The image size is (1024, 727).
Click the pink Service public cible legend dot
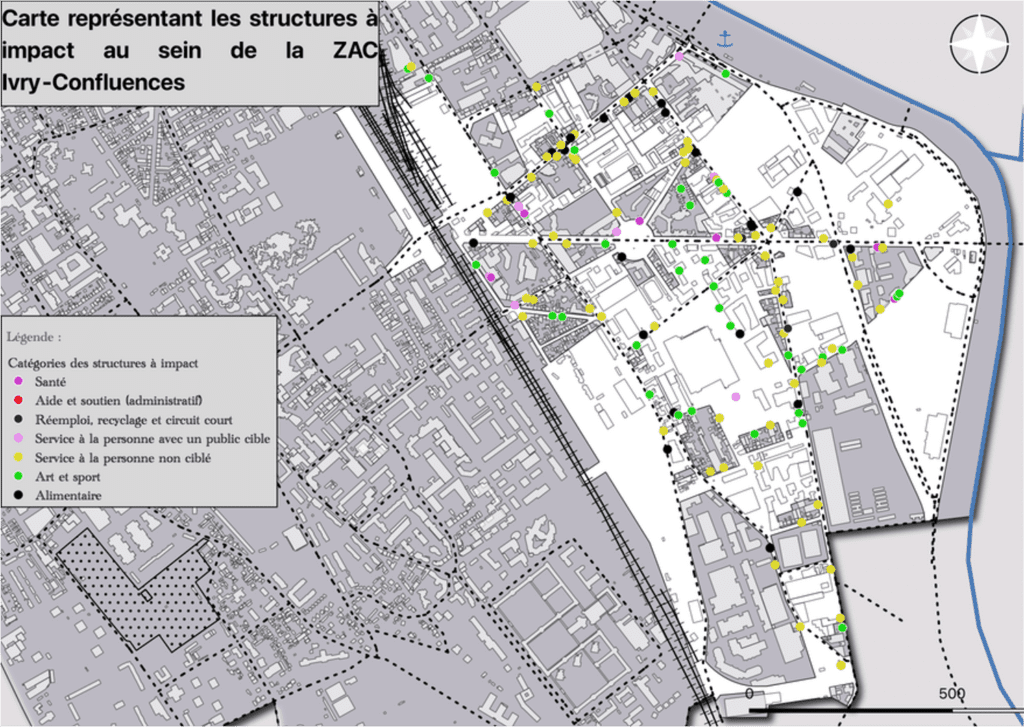click(x=19, y=439)
